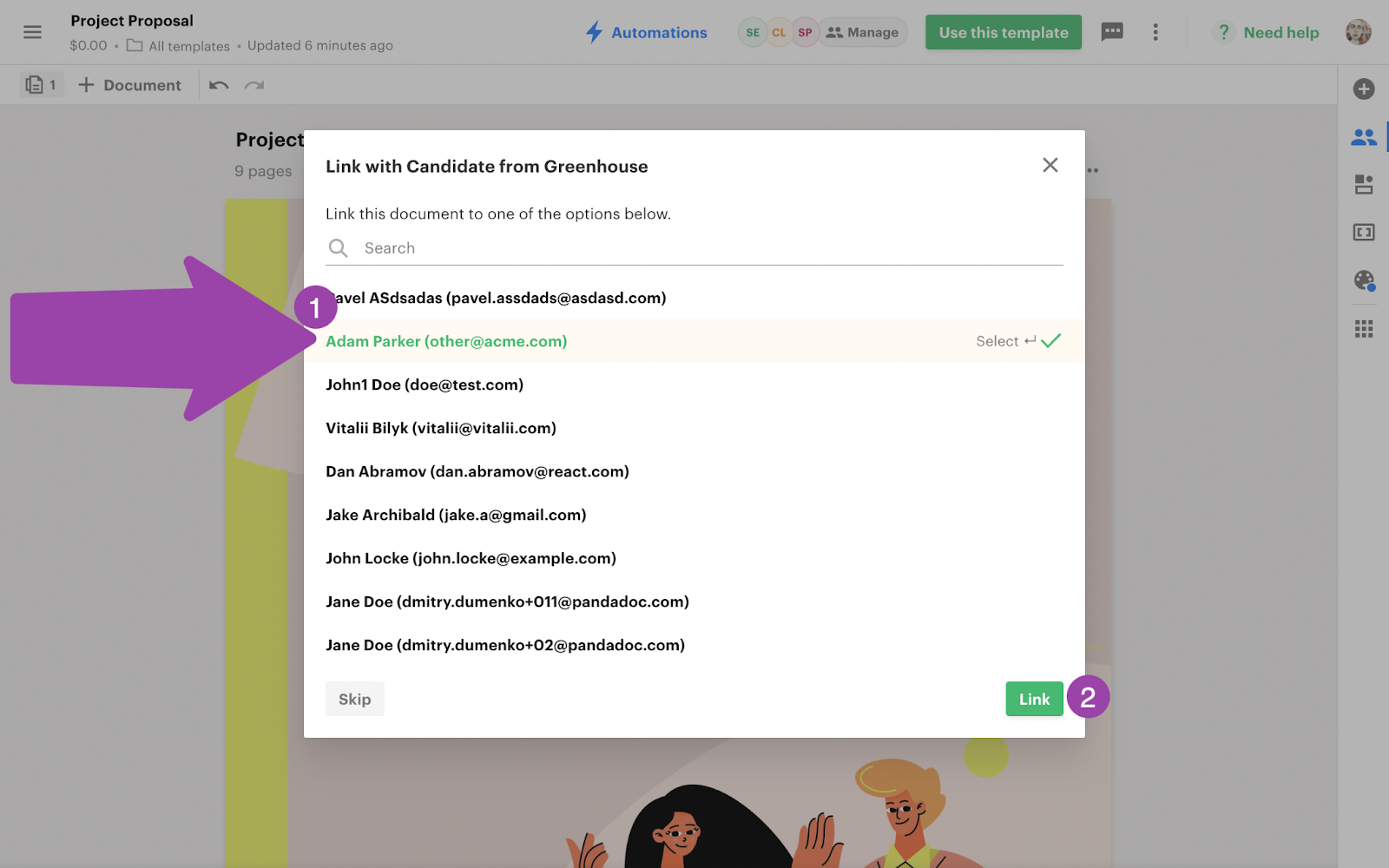1389x868 pixels.
Task: Open the comments chat icon
Action: point(1112,32)
